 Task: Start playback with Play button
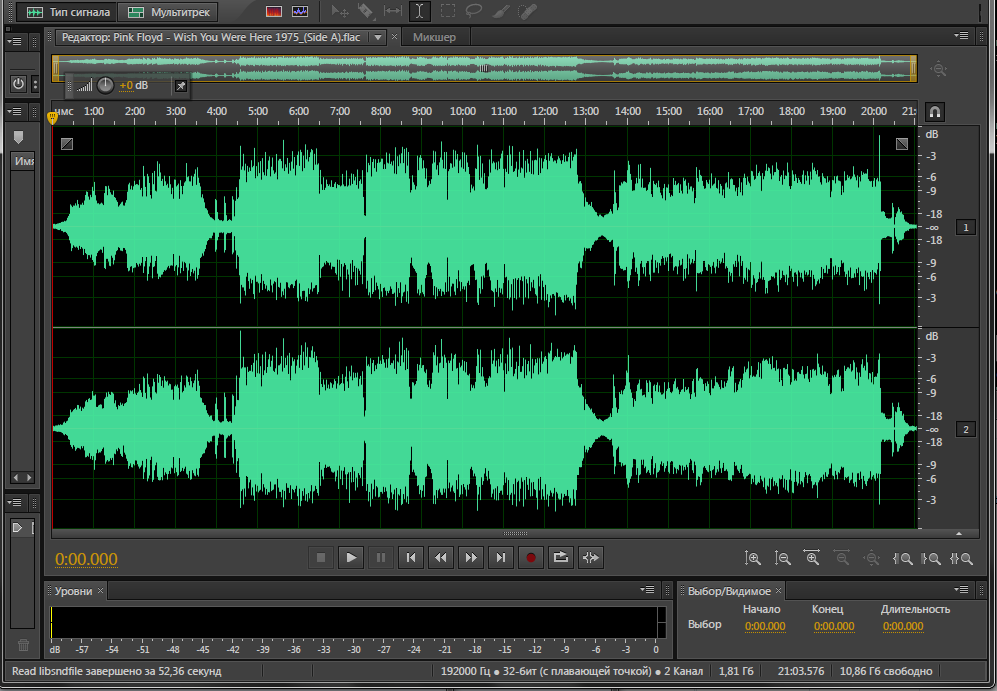(x=350, y=558)
